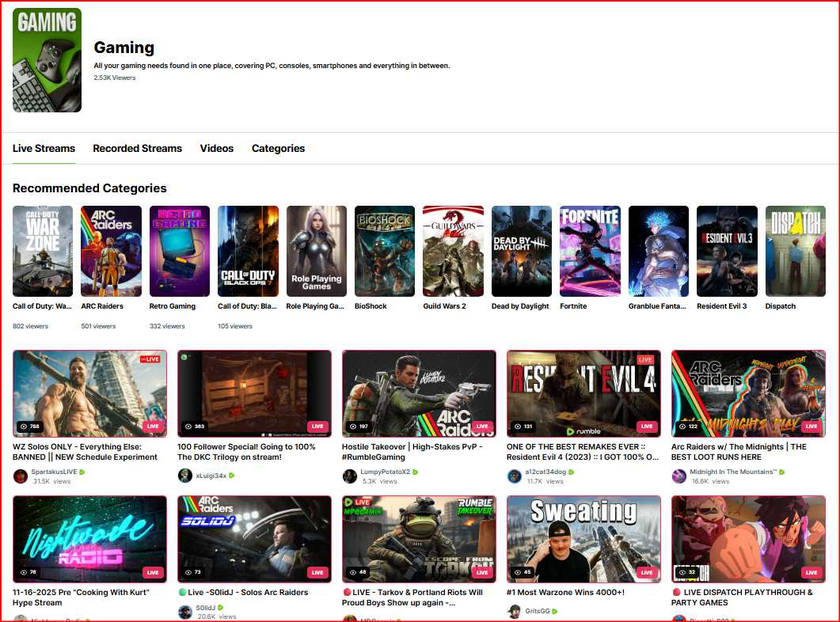Select the Categories tab
The width and height of the screenshot is (840, 622).
[x=278, y=148]
